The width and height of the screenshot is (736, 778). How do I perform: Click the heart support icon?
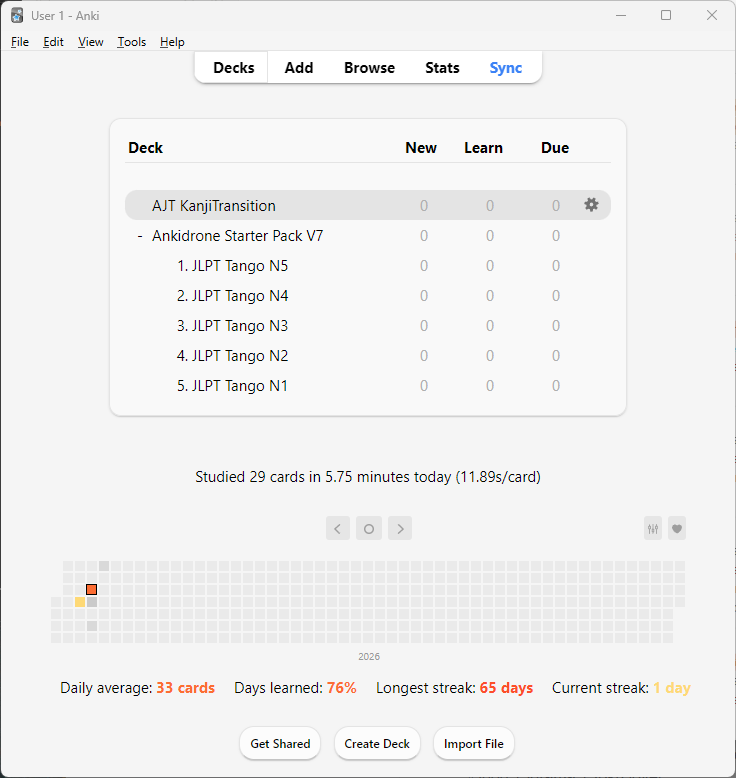[677, 528]
